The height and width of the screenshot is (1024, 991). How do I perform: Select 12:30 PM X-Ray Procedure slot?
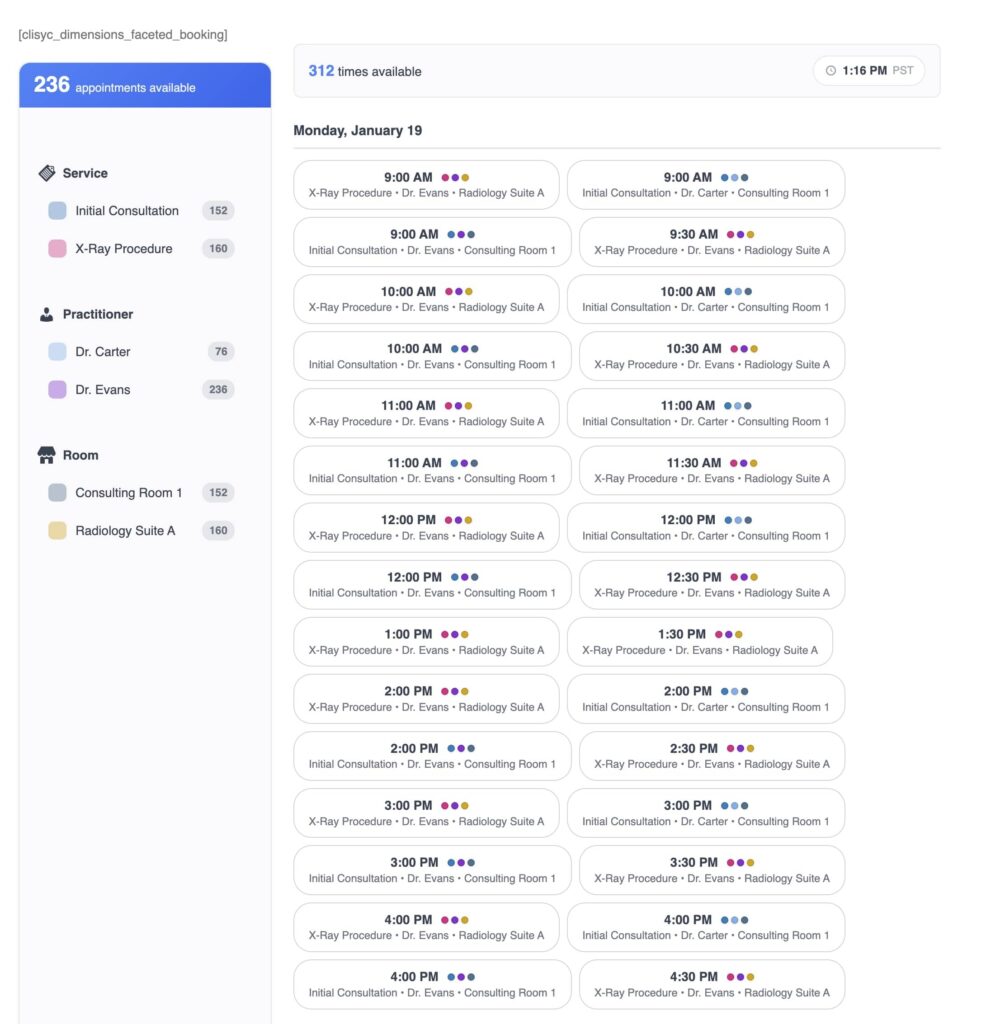711,585
